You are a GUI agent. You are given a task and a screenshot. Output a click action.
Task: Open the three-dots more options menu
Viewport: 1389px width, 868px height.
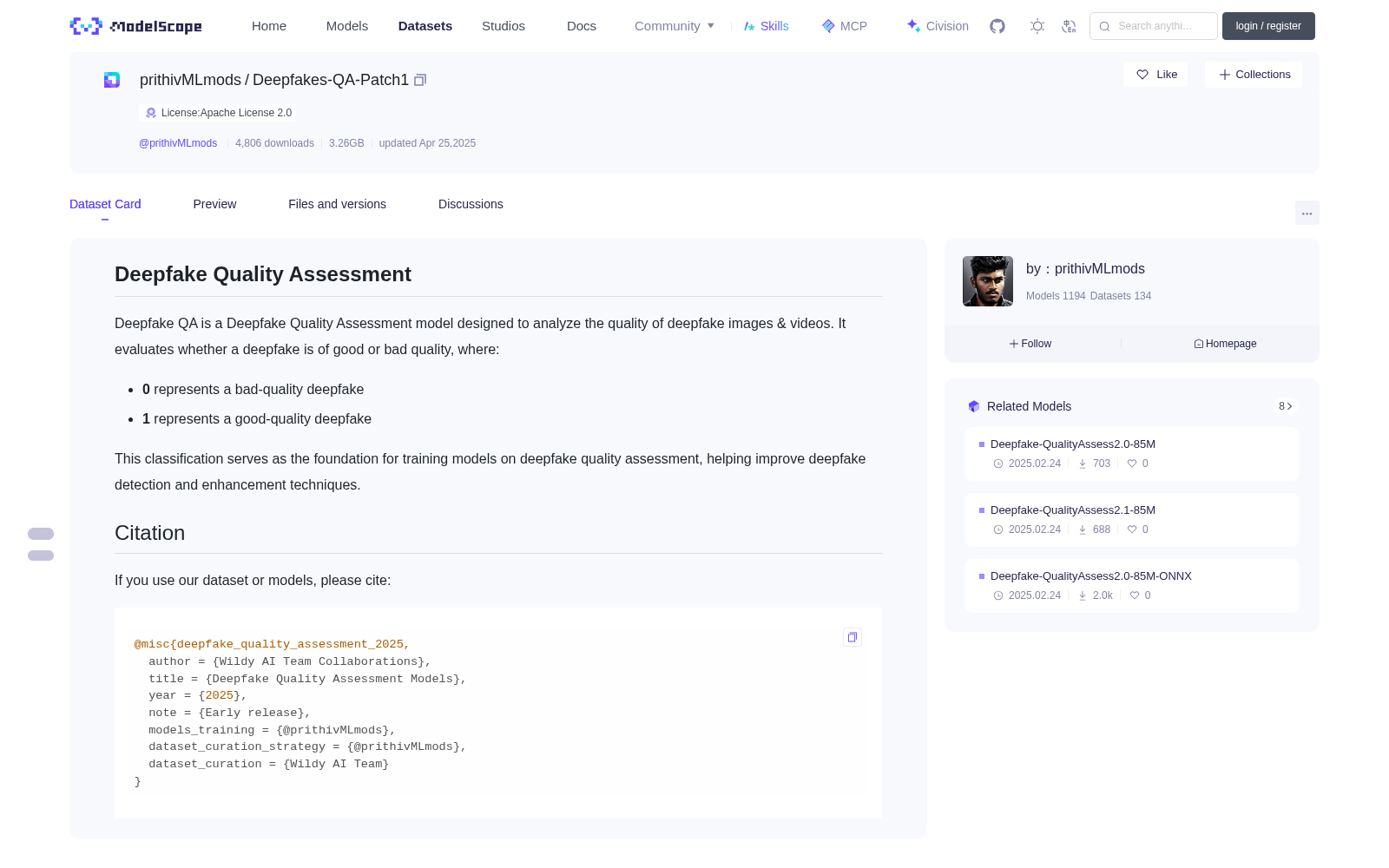tap(1307, 213)
